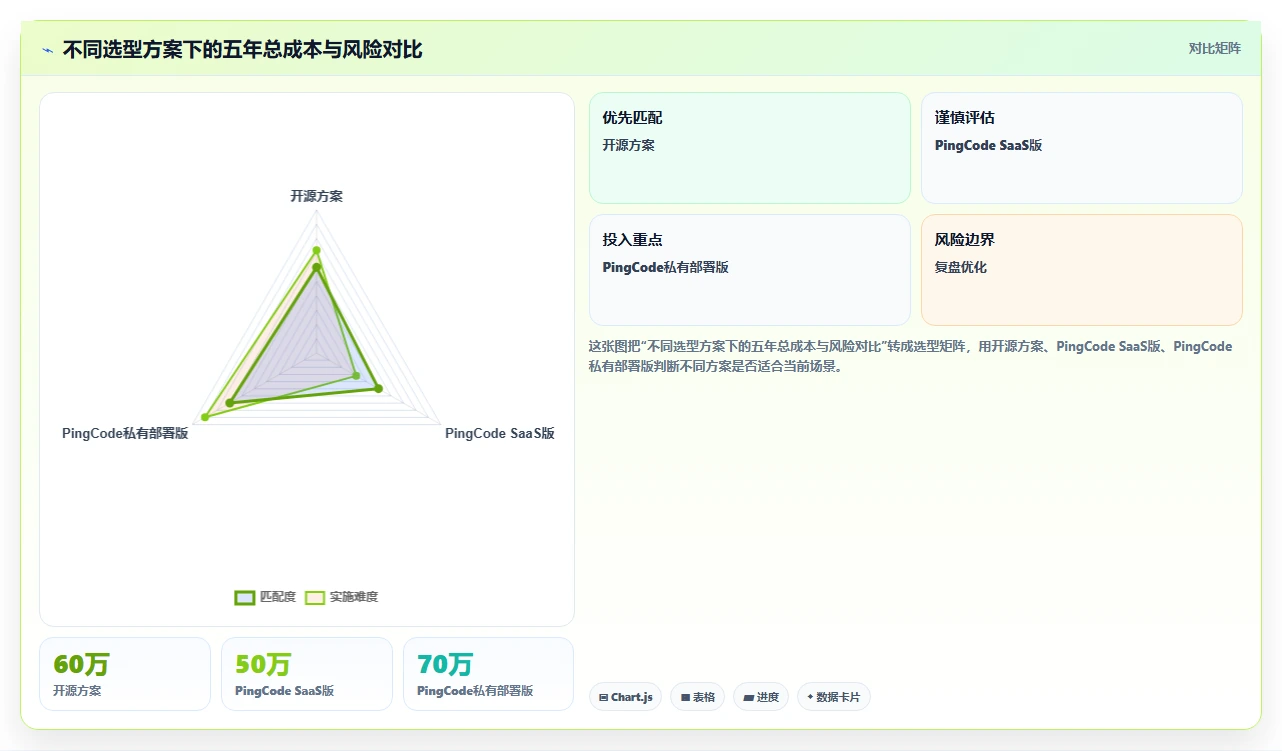Click the 进度 tag
The height and width of the screenshot is (751, 1282).
click(x=761, y=697)
